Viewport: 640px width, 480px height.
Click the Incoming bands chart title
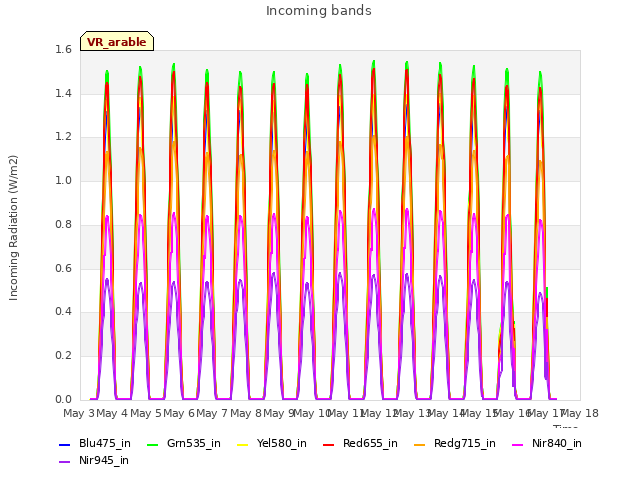319,11
